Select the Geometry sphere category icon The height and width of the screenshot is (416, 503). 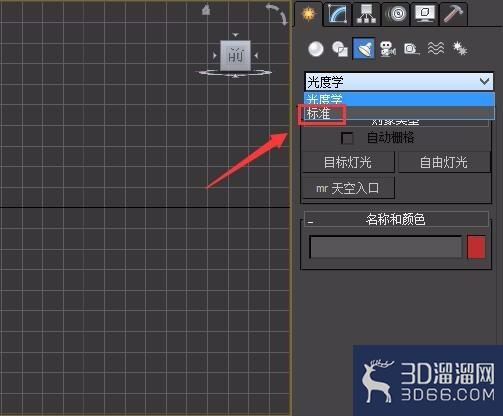316,49
